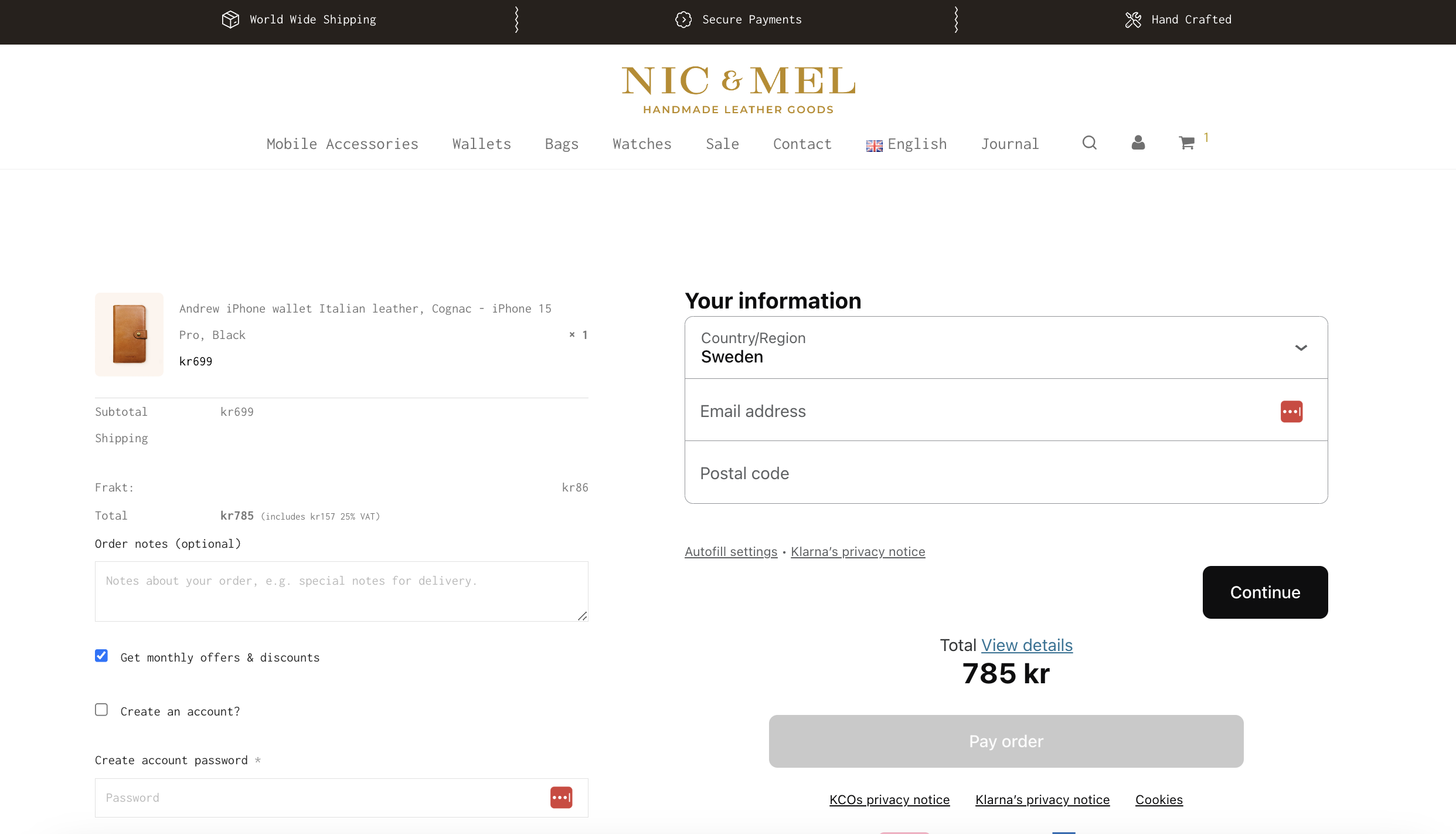Click the Secure Payments badge icon
The width and height of the screenshot is (1456, 834).
click(683, 19)
